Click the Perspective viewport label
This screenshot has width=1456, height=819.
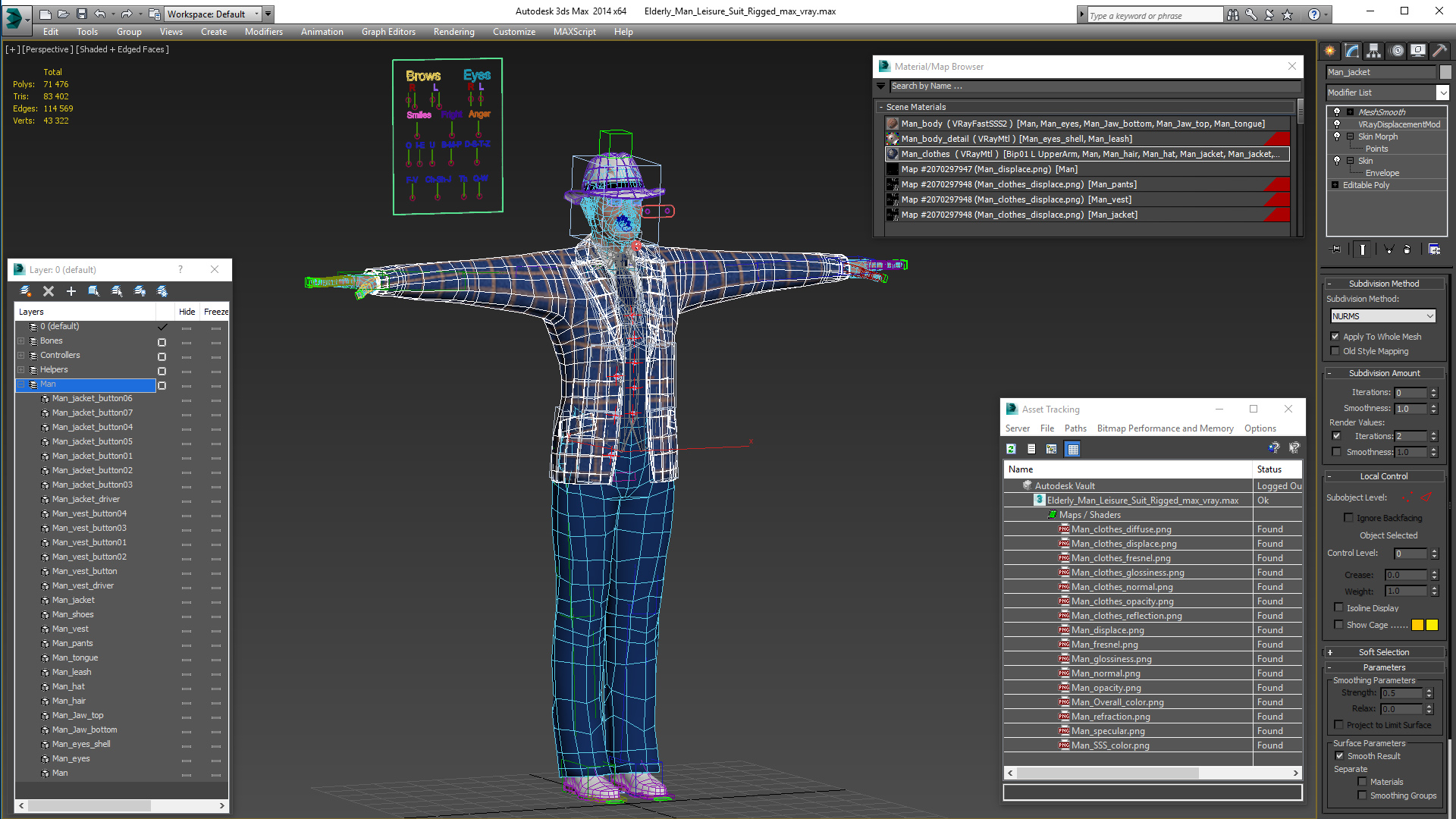pyautogui.click(x=47, y=49)
